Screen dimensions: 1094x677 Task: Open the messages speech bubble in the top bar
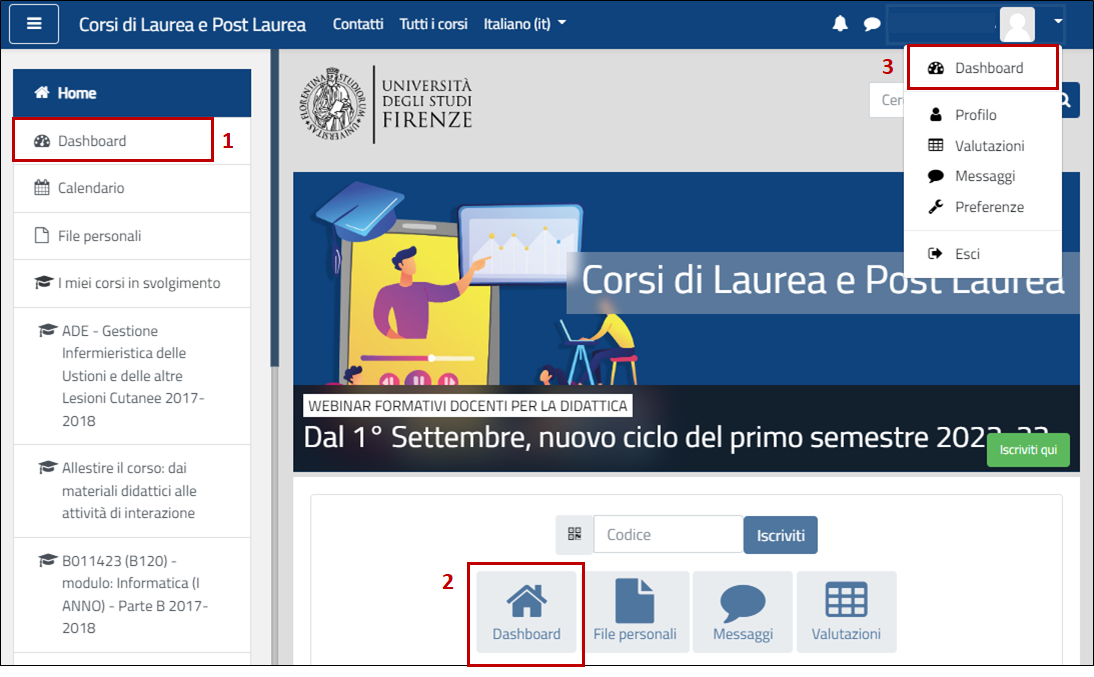[x=872, y=24]
